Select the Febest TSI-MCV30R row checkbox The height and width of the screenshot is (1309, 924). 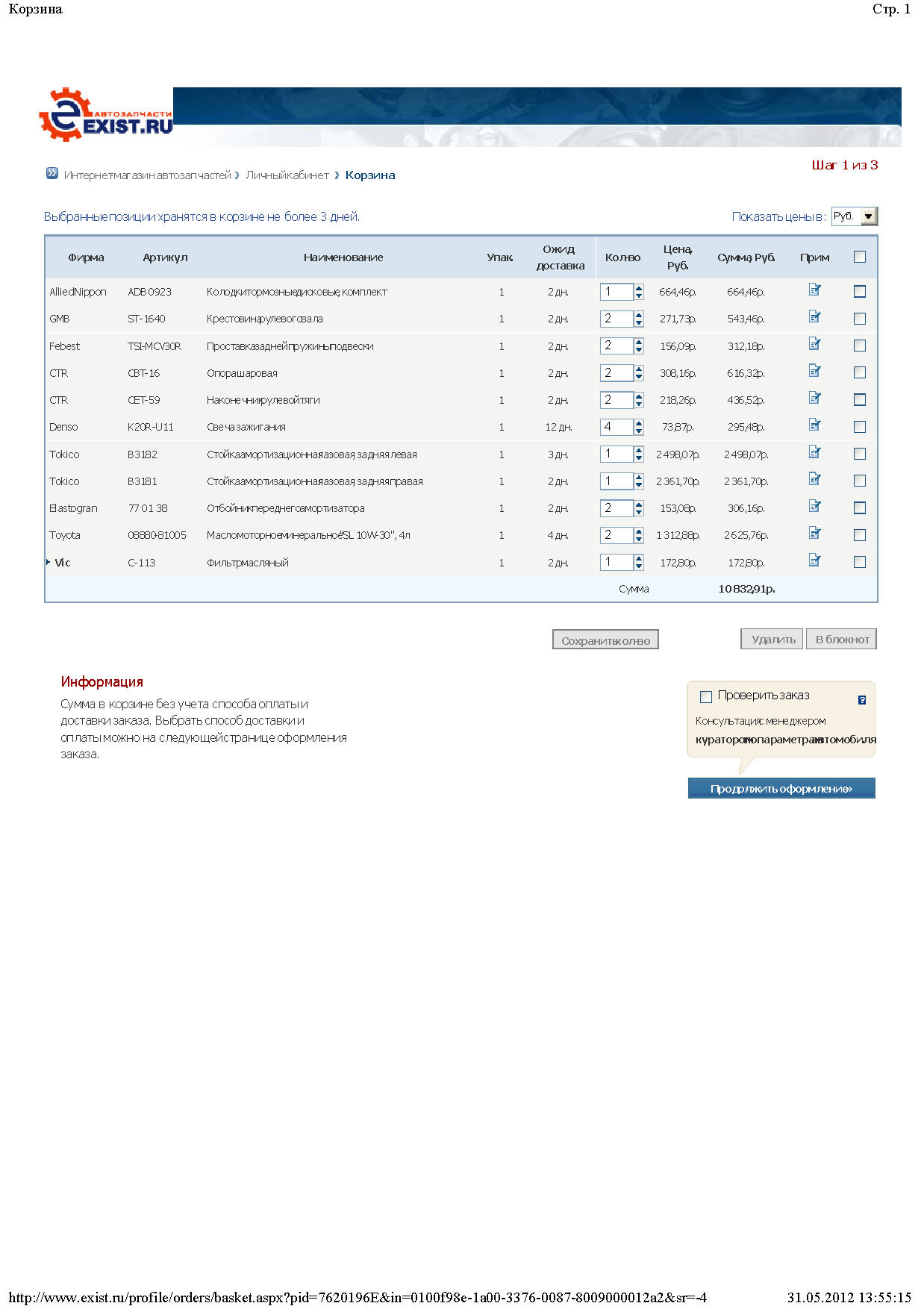(x=860, y=346)
